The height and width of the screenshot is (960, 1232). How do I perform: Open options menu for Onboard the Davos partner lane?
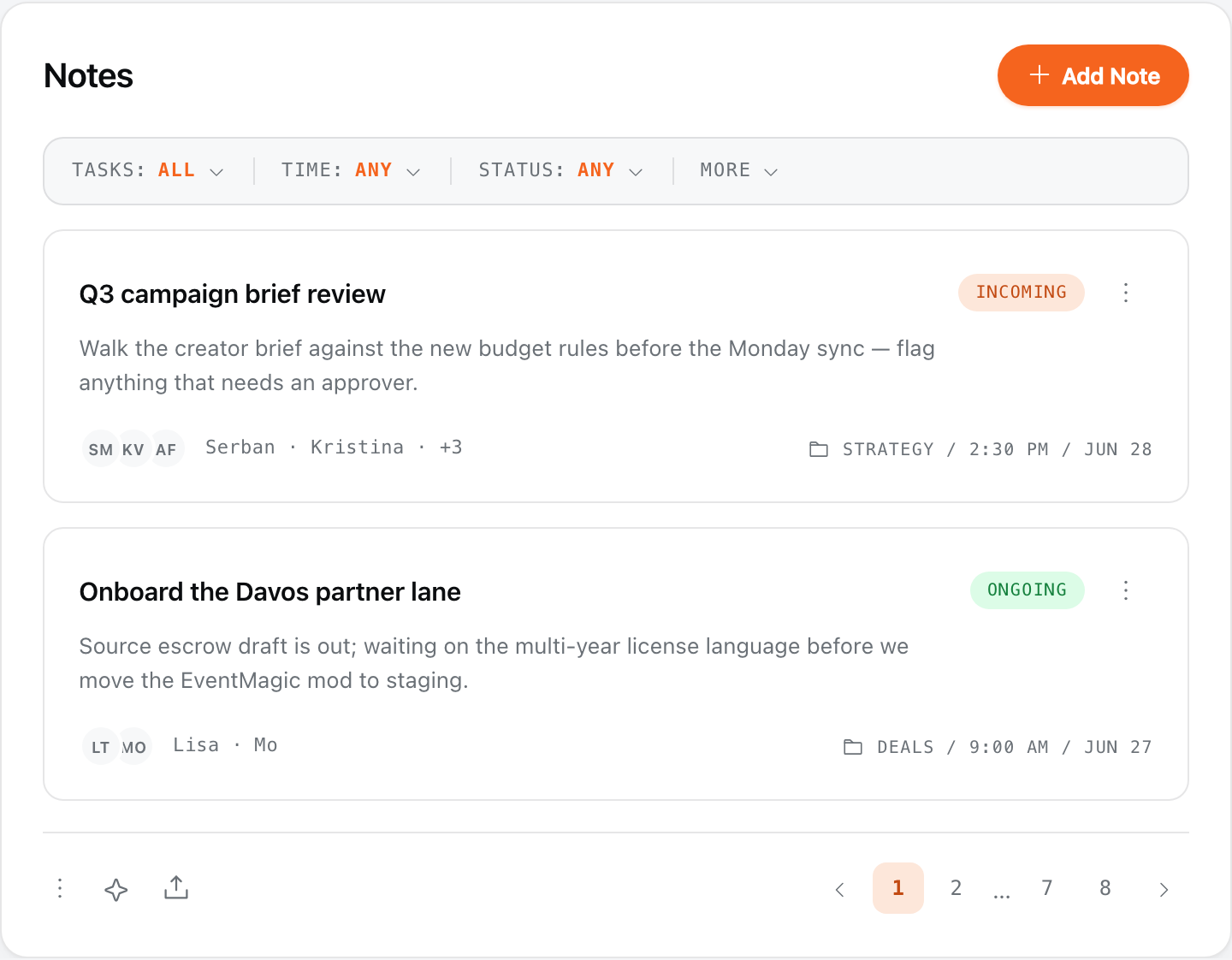pos(1126,590)
